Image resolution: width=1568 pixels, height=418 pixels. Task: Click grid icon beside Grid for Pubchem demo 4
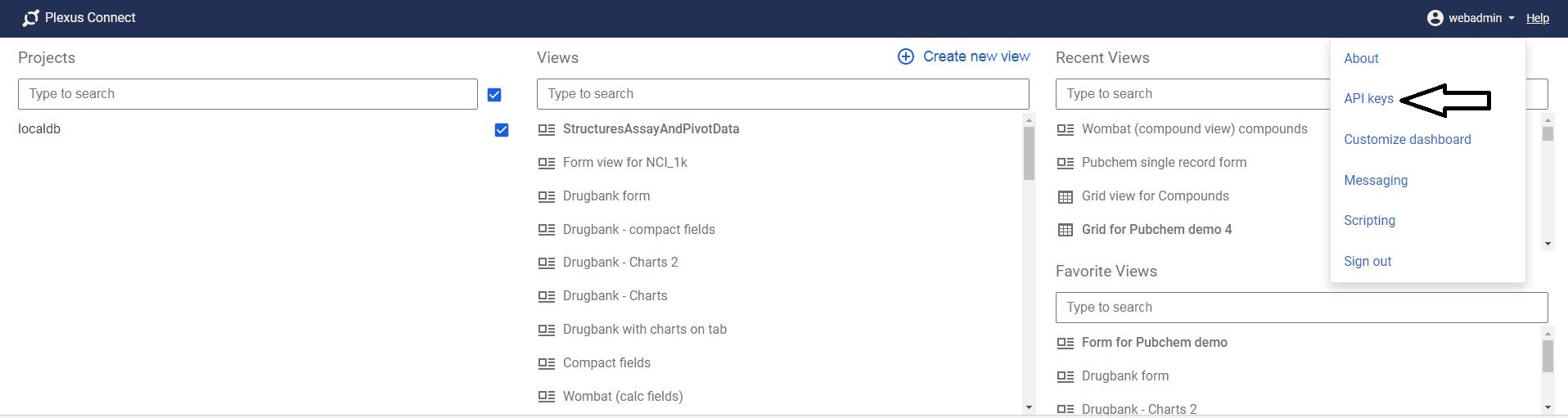[1065, 230]
